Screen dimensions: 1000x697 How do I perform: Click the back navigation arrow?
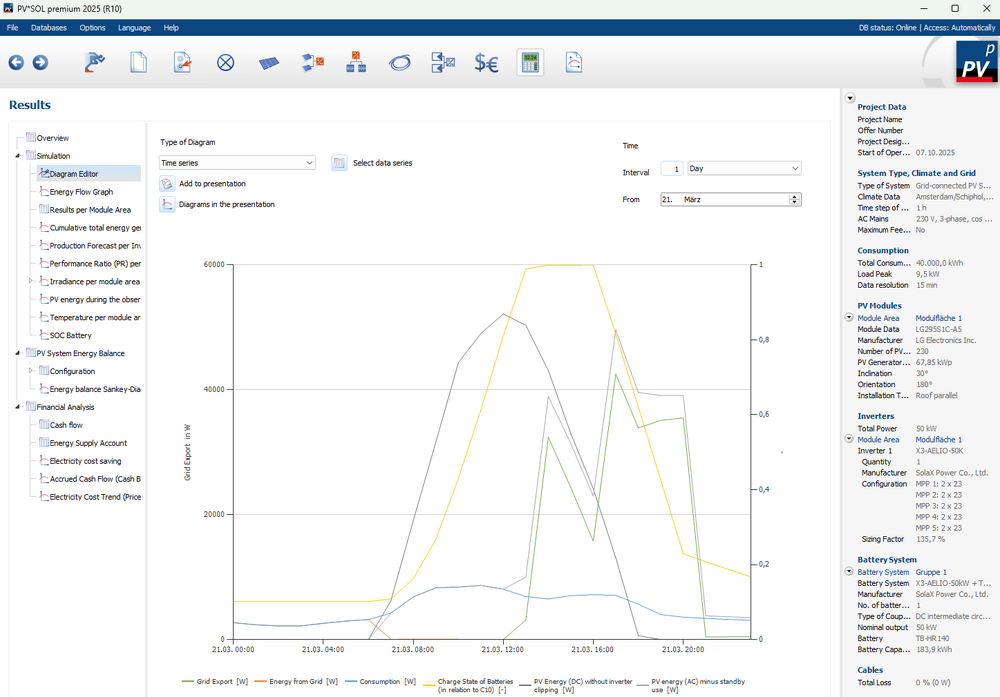click(x=16, y=63)
